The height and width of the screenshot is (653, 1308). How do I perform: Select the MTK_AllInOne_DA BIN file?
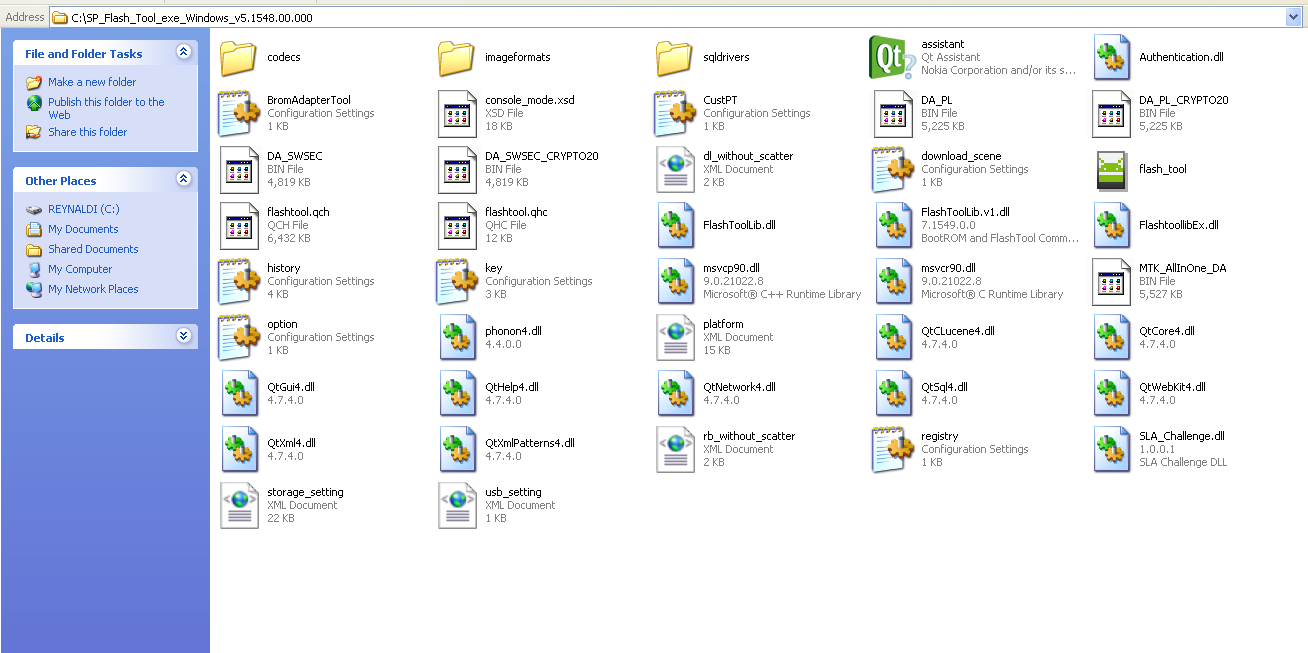(1111, 281)
